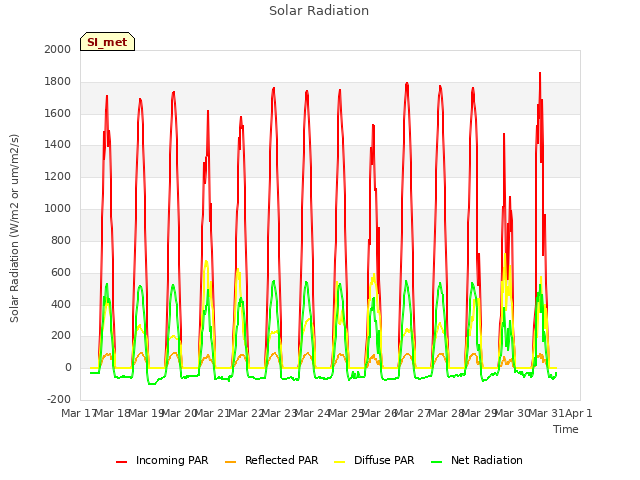Click the orange Reflected PAR legend swatch
This screenshot has height=480, width=640.
[231, 462]
